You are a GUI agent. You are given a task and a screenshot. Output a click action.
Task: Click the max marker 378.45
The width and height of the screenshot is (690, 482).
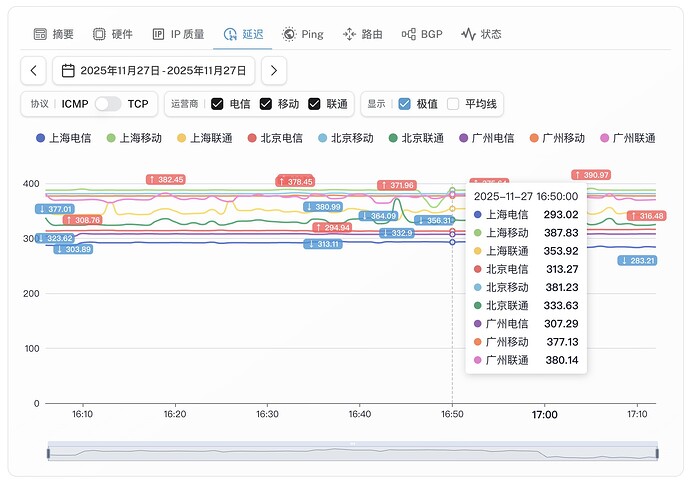[x=295, y=182]
